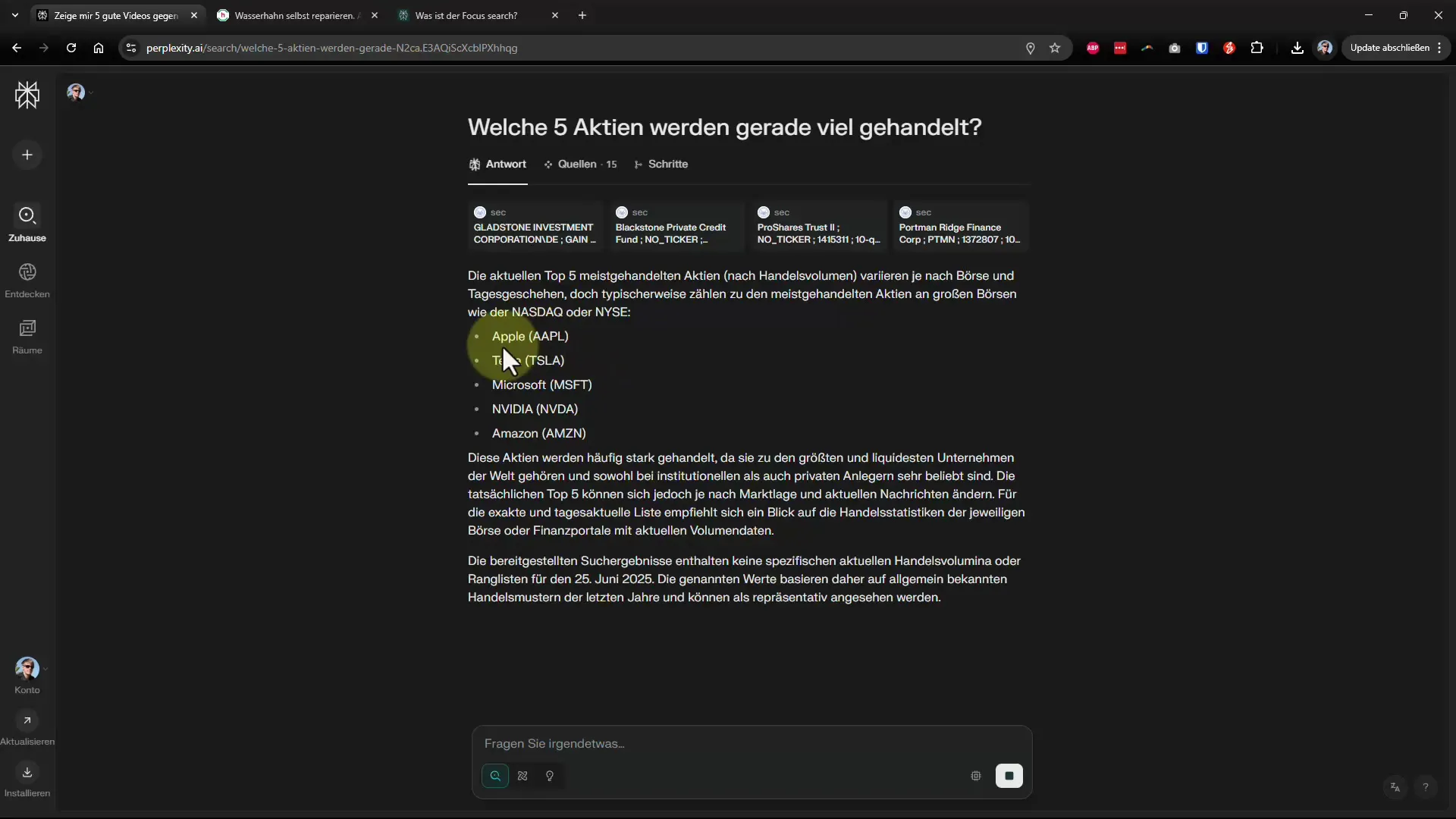
Task: Open the Portman Ridge Finance Corp source card
Action: click(x=961, y=226)
